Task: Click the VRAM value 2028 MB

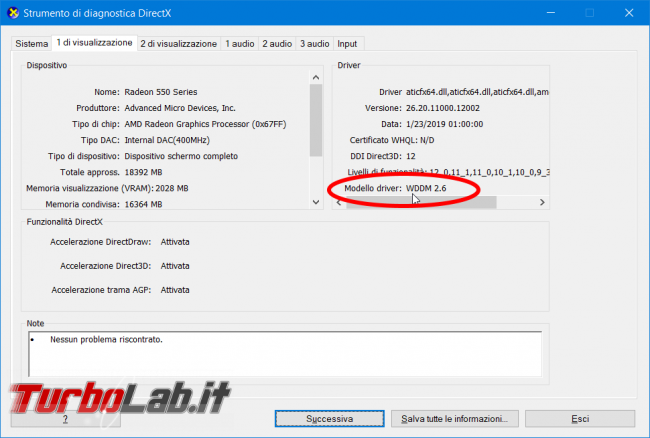Action: 172,189
